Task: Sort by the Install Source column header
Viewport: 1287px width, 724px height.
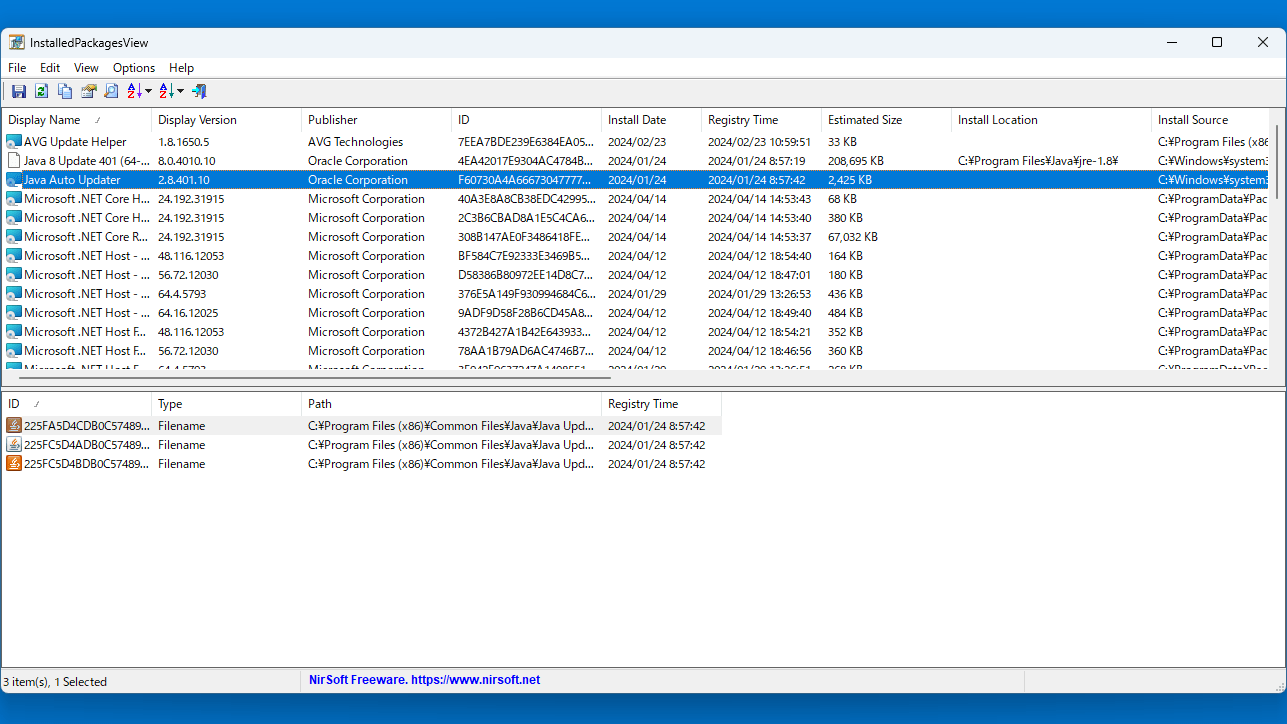Action: 1210,120
